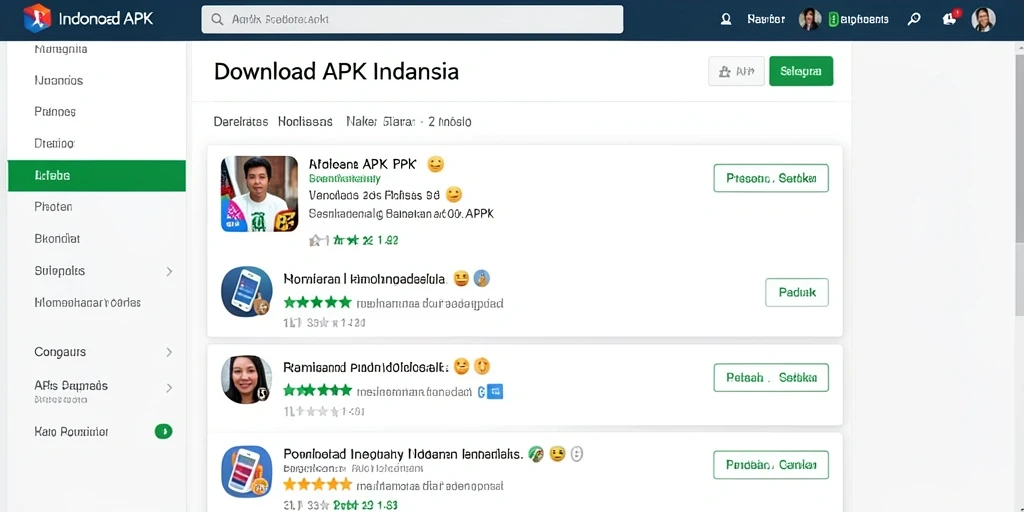
Task: Select Hlomaohaoan'ròorles in the sidebar
Action: click(x=88, y=303)
